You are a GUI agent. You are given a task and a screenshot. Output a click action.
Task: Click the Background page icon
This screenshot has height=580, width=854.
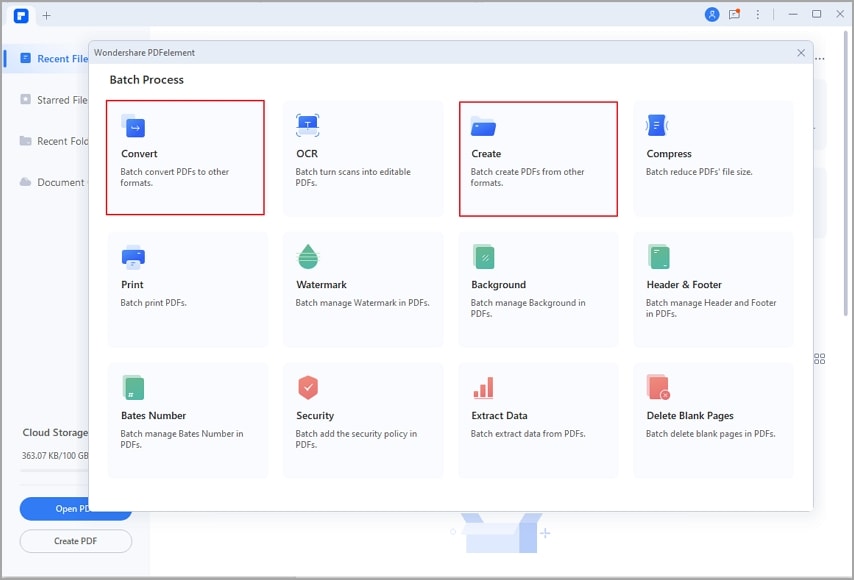coord(484,257)
